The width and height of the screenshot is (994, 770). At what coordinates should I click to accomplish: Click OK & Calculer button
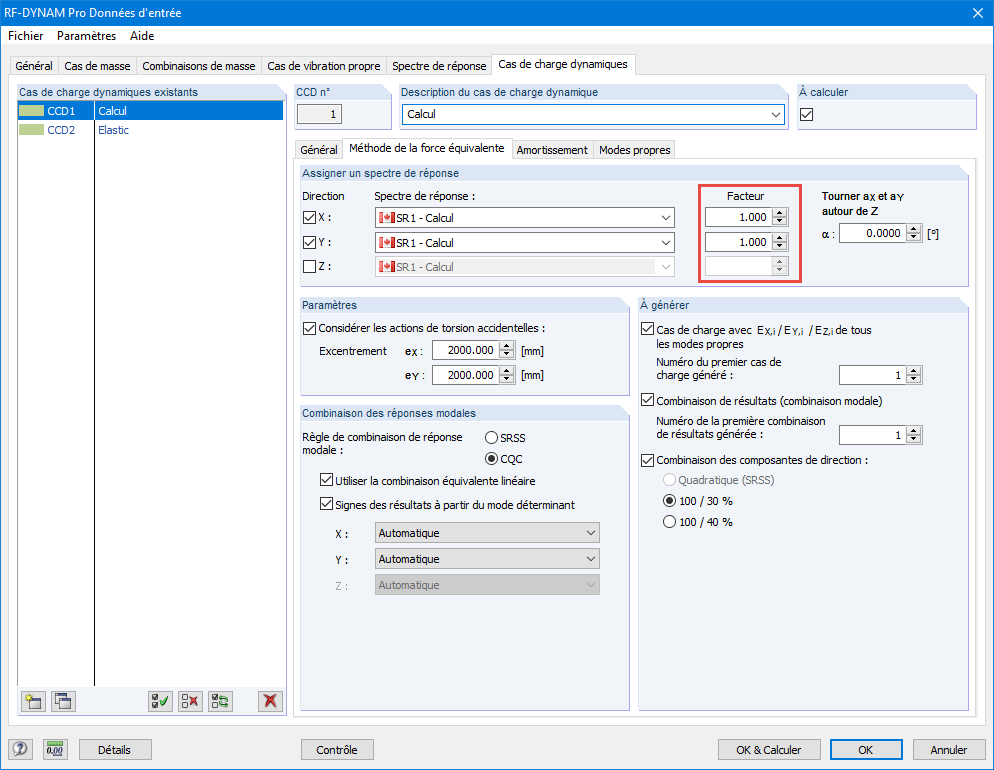(769, 750)
